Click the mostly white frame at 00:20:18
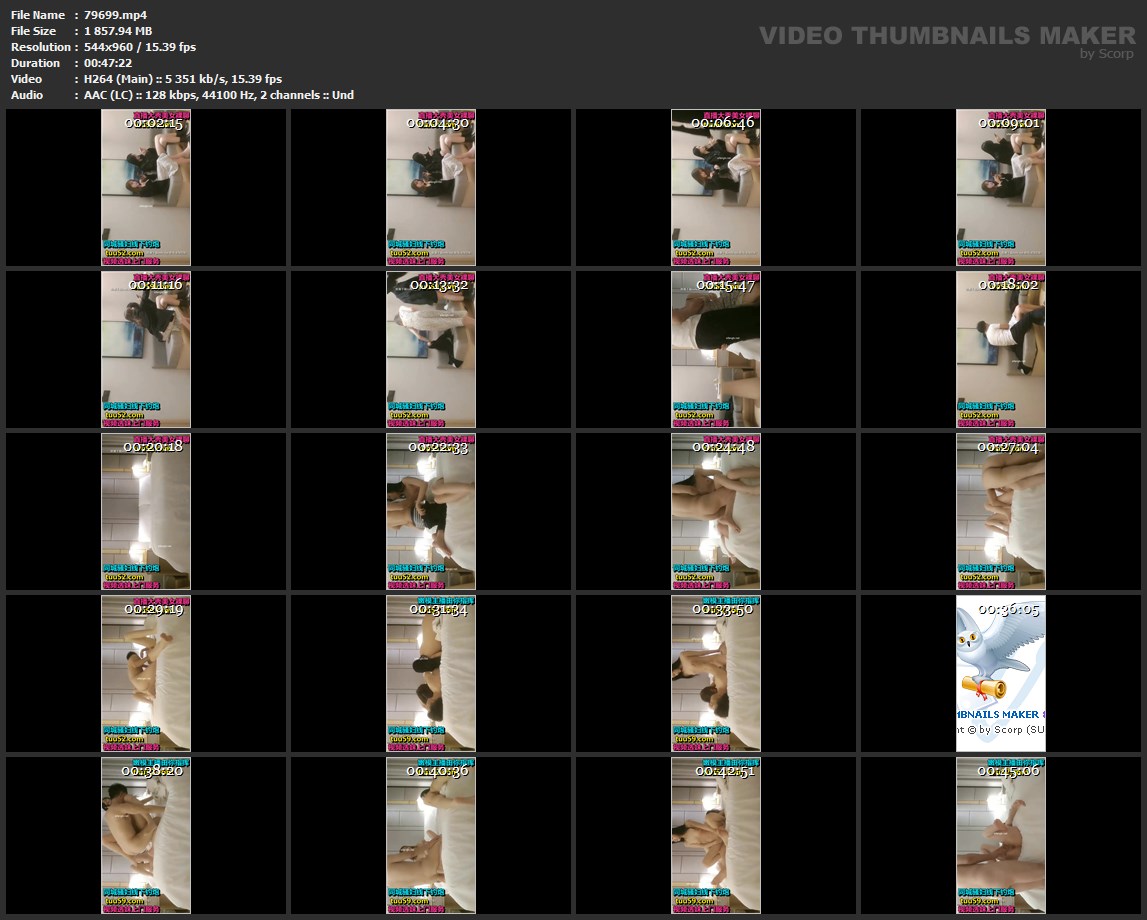1147x920 pixels. (146, 511)
